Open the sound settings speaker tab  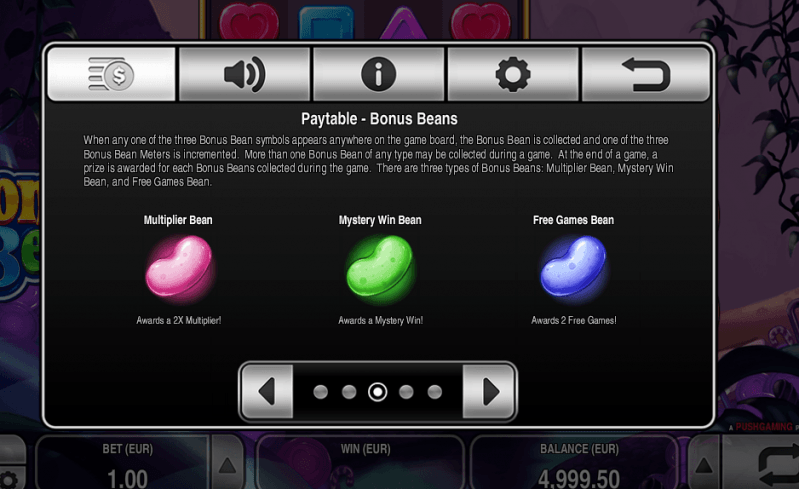pyautogui.click(x=245, y=74)
